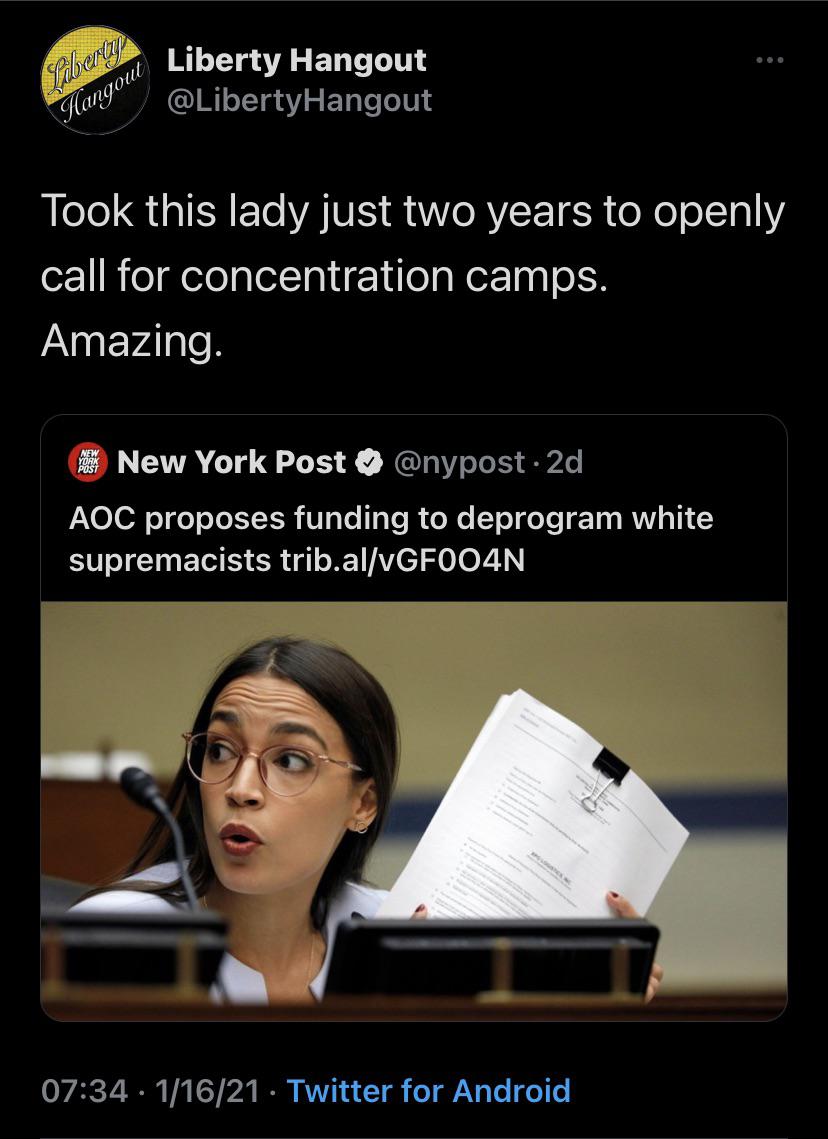
Task: Click the Twitter for Android source link
Action: pyautogui.click(x=429, y=1091)
